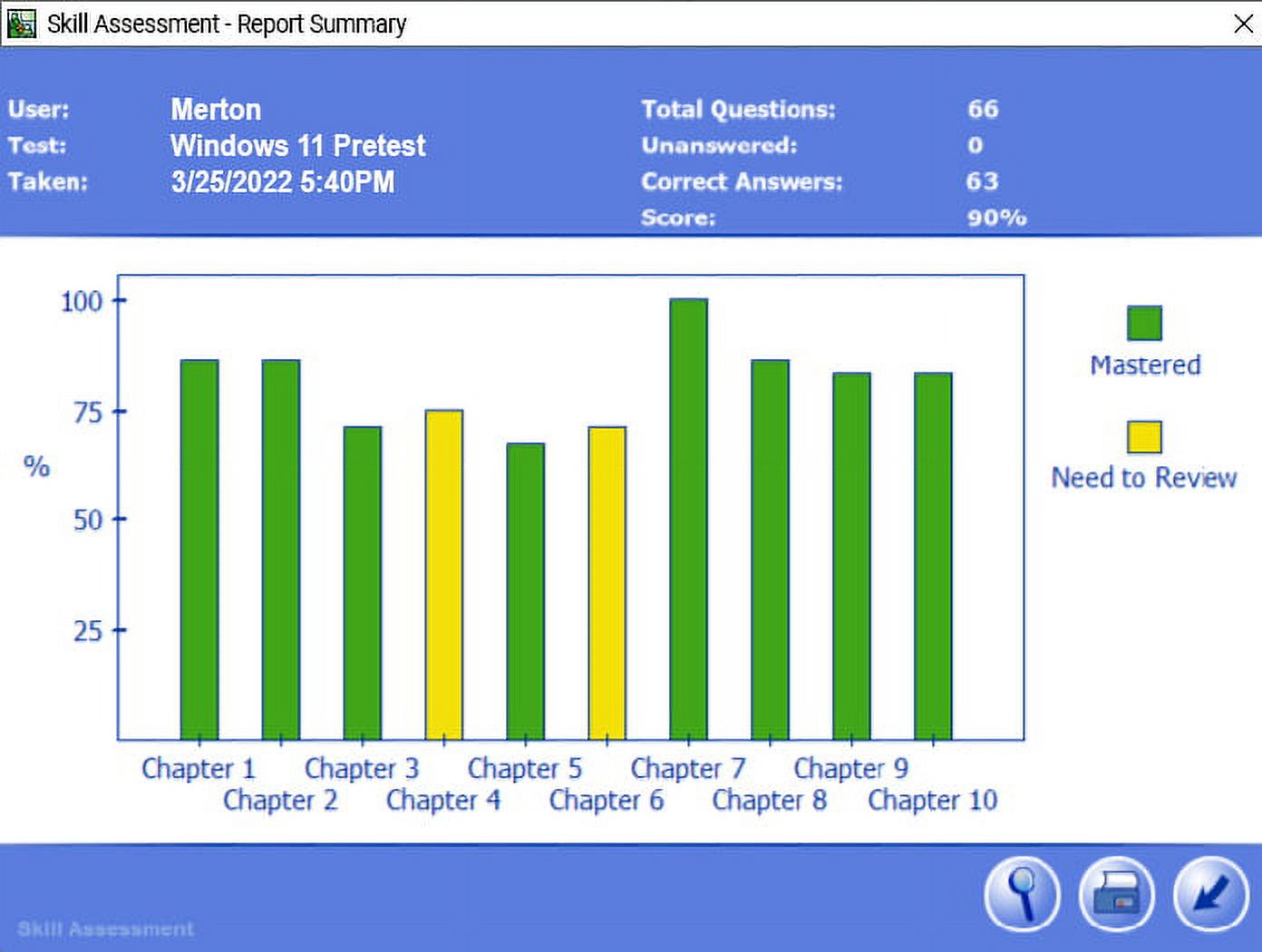Select the yellow Chapter 4 bar
The image size is (1262, 952).
[444, 574]
